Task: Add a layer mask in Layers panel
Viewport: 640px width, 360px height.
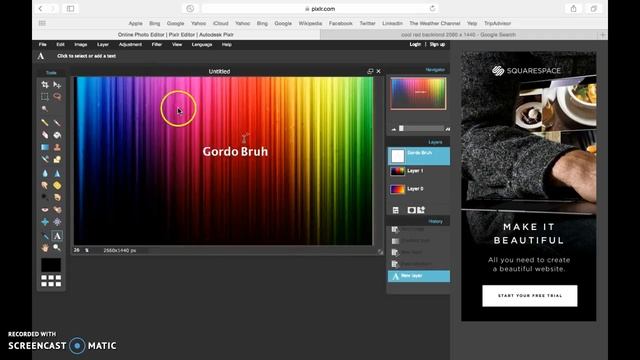Action: click(411, 210)
